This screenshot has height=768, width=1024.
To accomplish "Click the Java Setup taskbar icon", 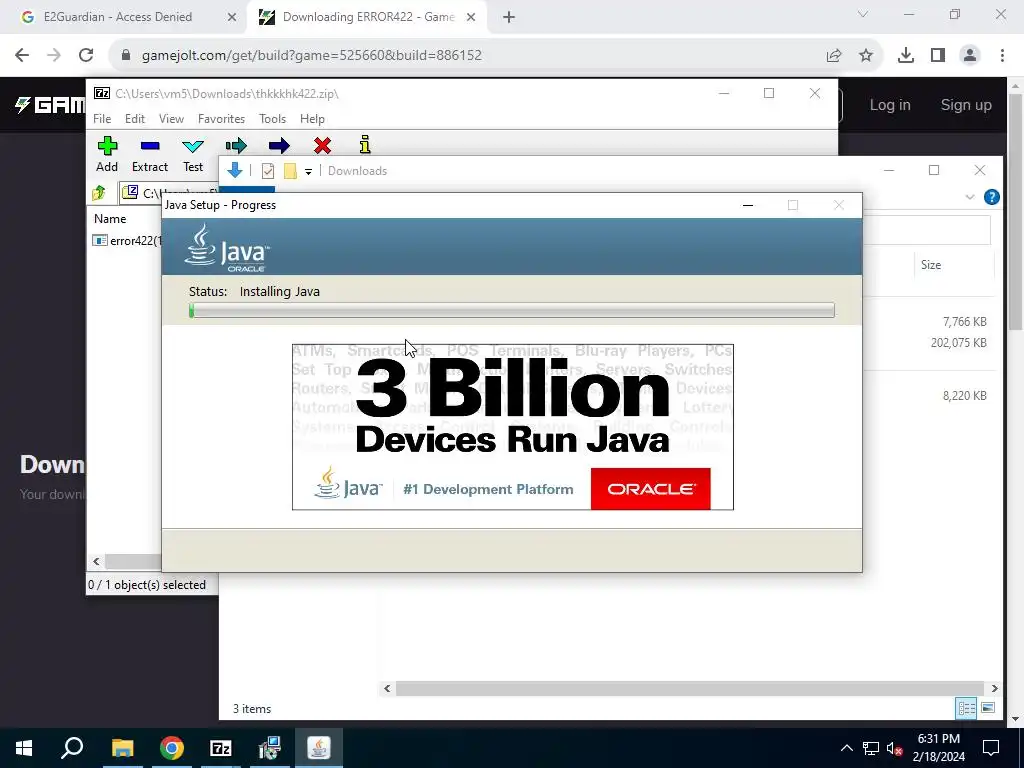I will coord(319,748).
